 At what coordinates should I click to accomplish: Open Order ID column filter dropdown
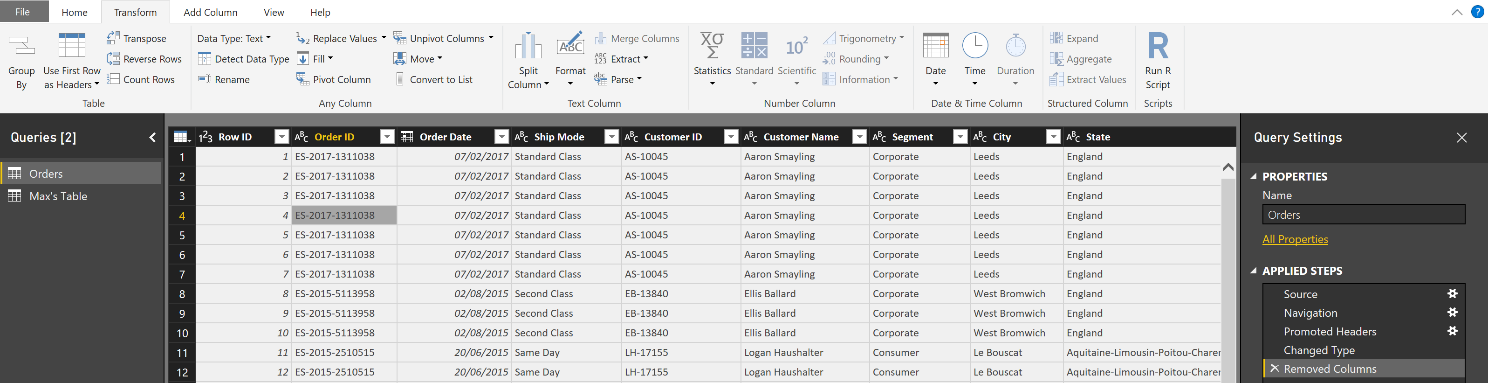(387, 137)
